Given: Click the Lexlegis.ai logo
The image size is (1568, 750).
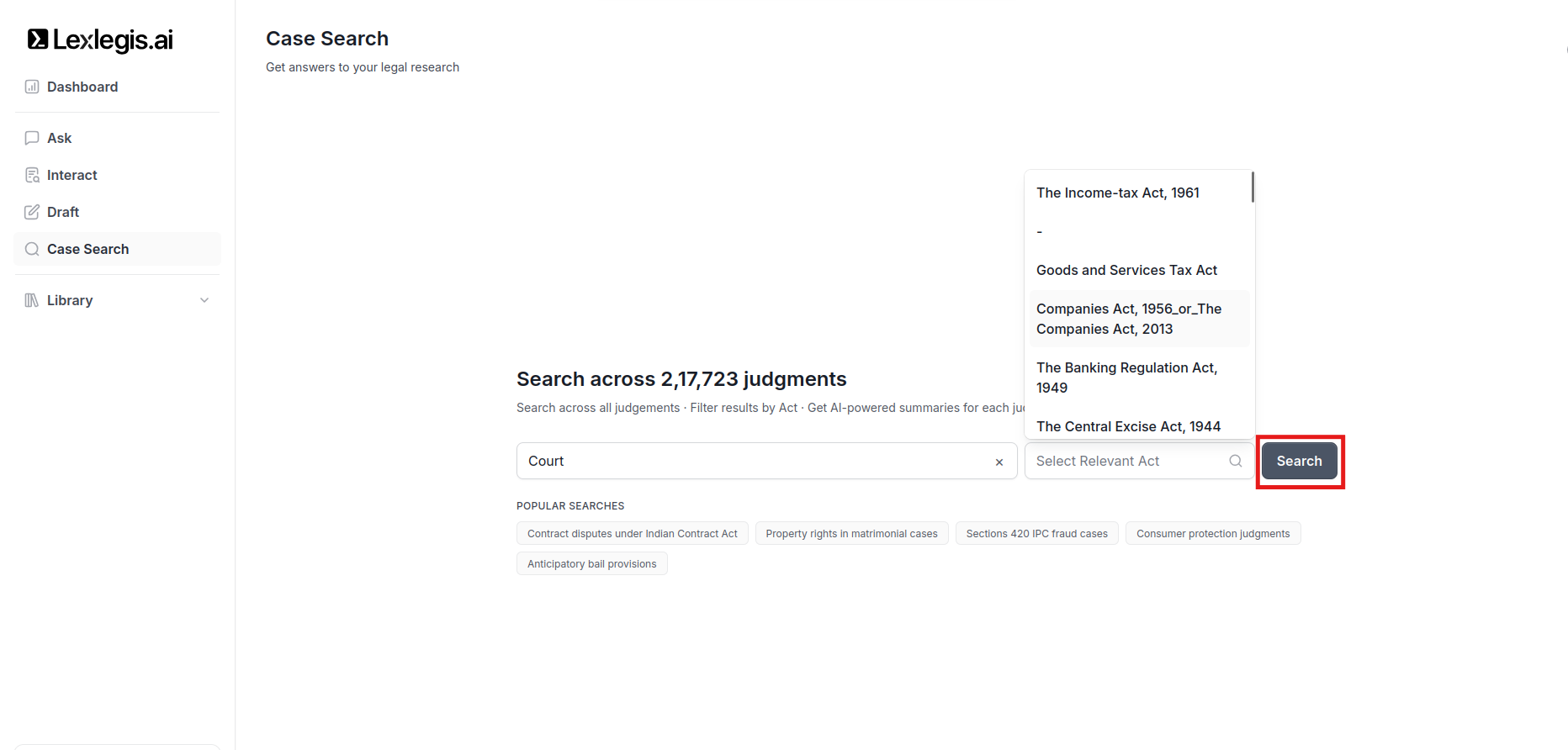Looking at the screenshot, I should [100, 40].
